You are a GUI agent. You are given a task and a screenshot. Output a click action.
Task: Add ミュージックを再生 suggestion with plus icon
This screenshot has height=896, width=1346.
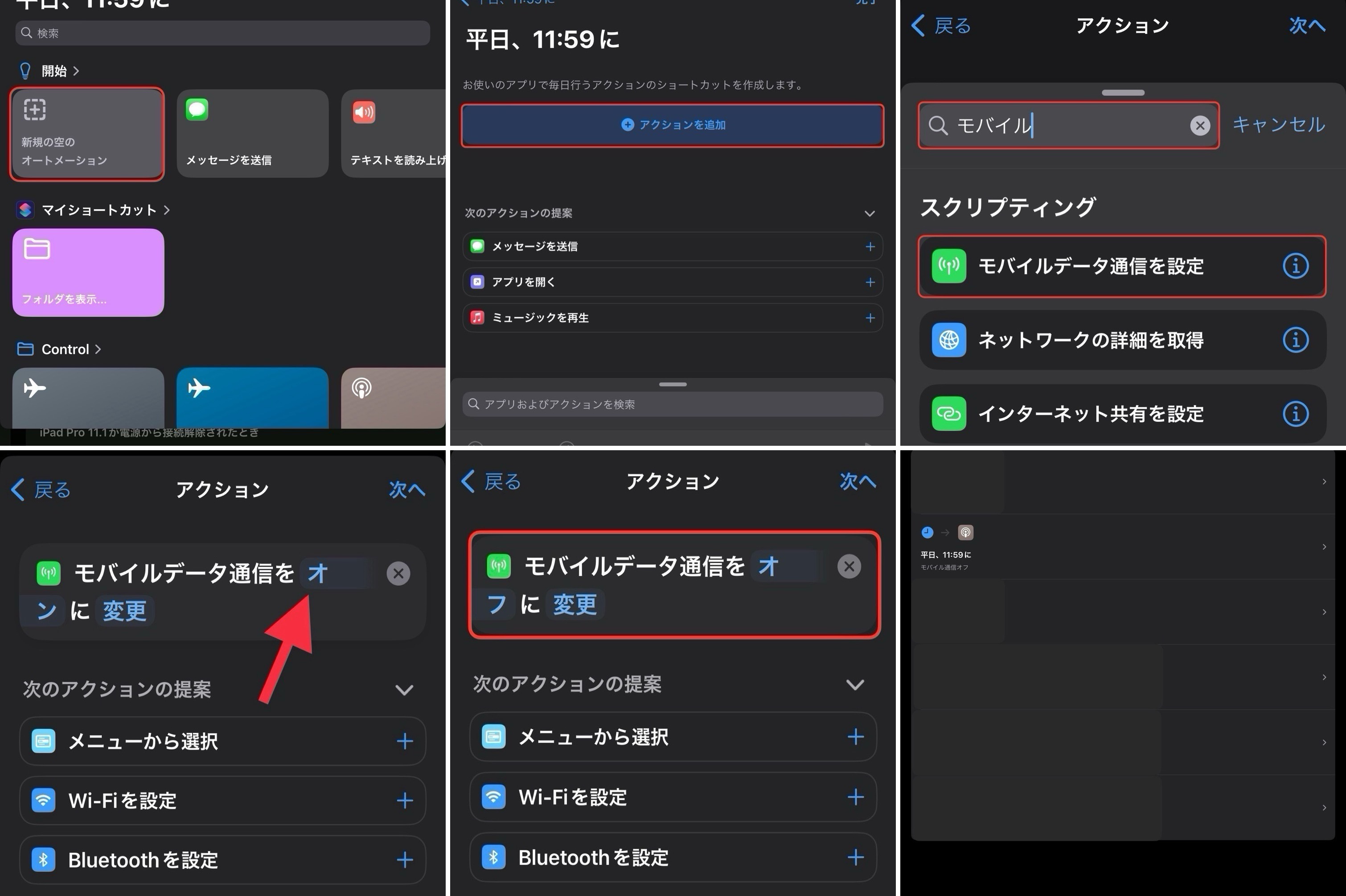[870, 318]
